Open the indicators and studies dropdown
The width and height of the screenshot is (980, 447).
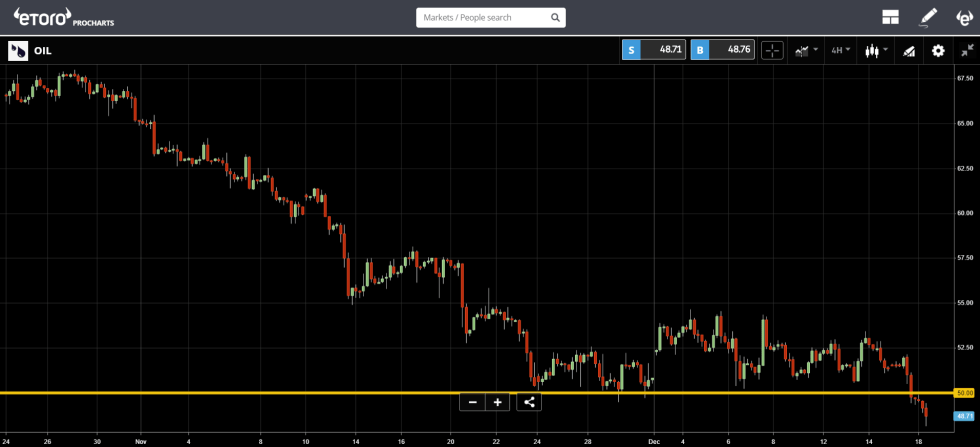[x=805, y=50]
